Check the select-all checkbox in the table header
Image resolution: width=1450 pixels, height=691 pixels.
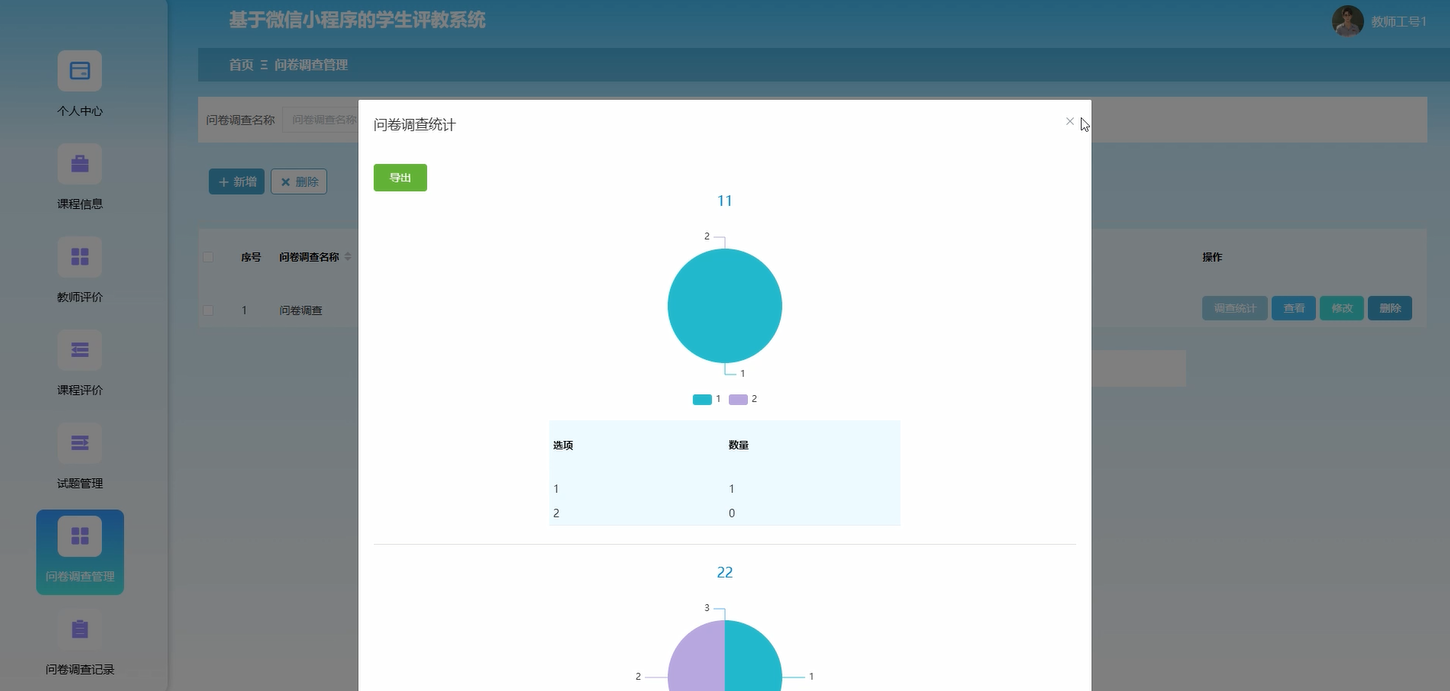(208, 256)
